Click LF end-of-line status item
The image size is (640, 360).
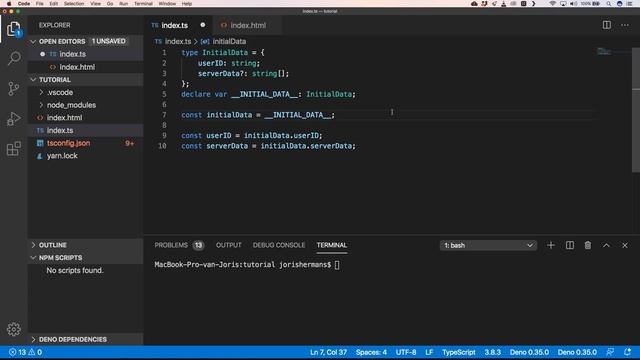click(429, 352)
